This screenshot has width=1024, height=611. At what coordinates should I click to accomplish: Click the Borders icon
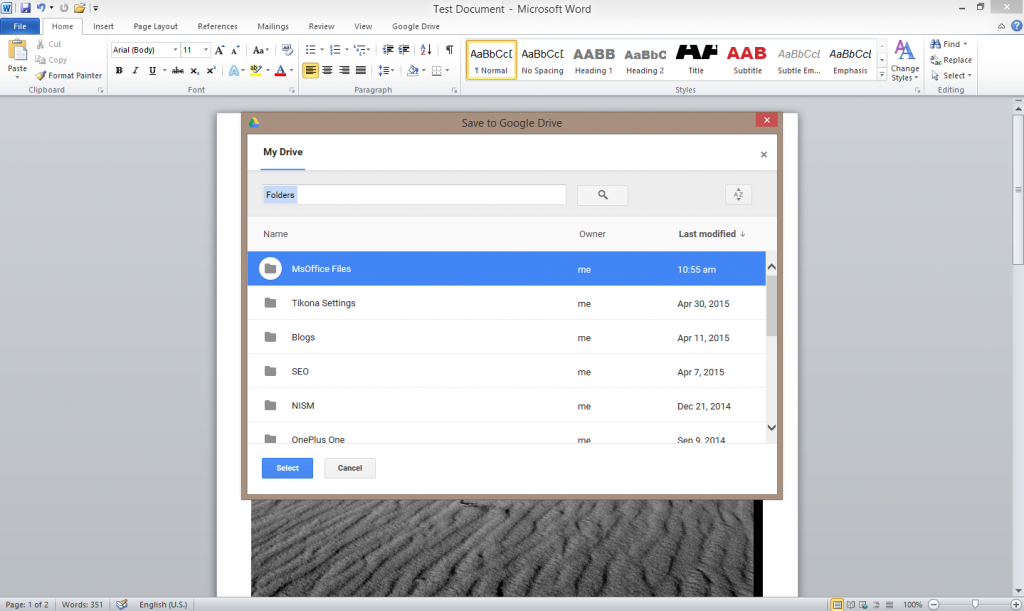point(437,70)
